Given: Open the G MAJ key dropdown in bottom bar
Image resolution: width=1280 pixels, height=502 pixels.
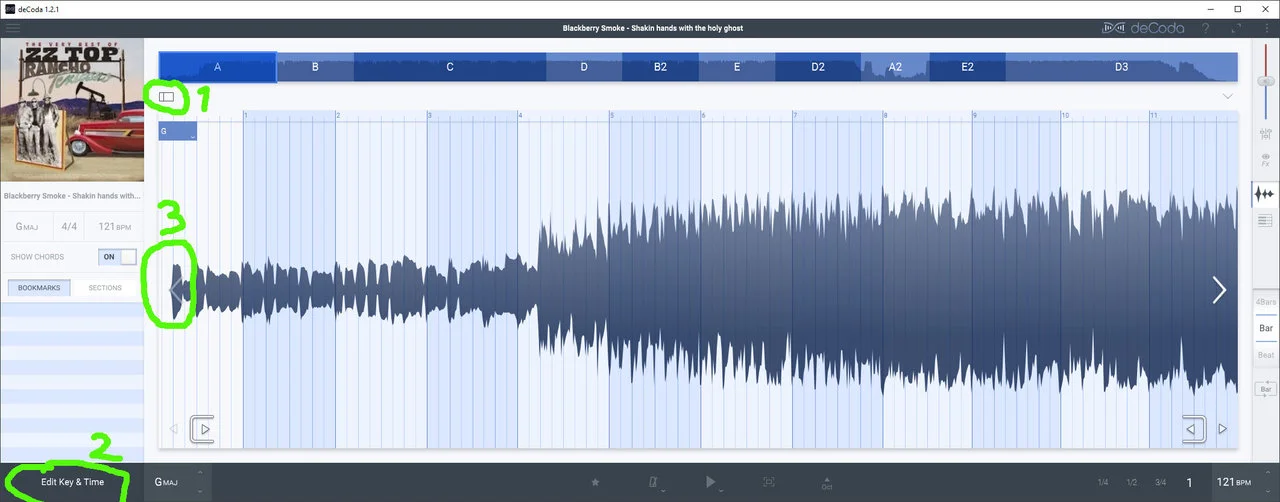Looking at the screenshot, I should click(x=177, y=482).
